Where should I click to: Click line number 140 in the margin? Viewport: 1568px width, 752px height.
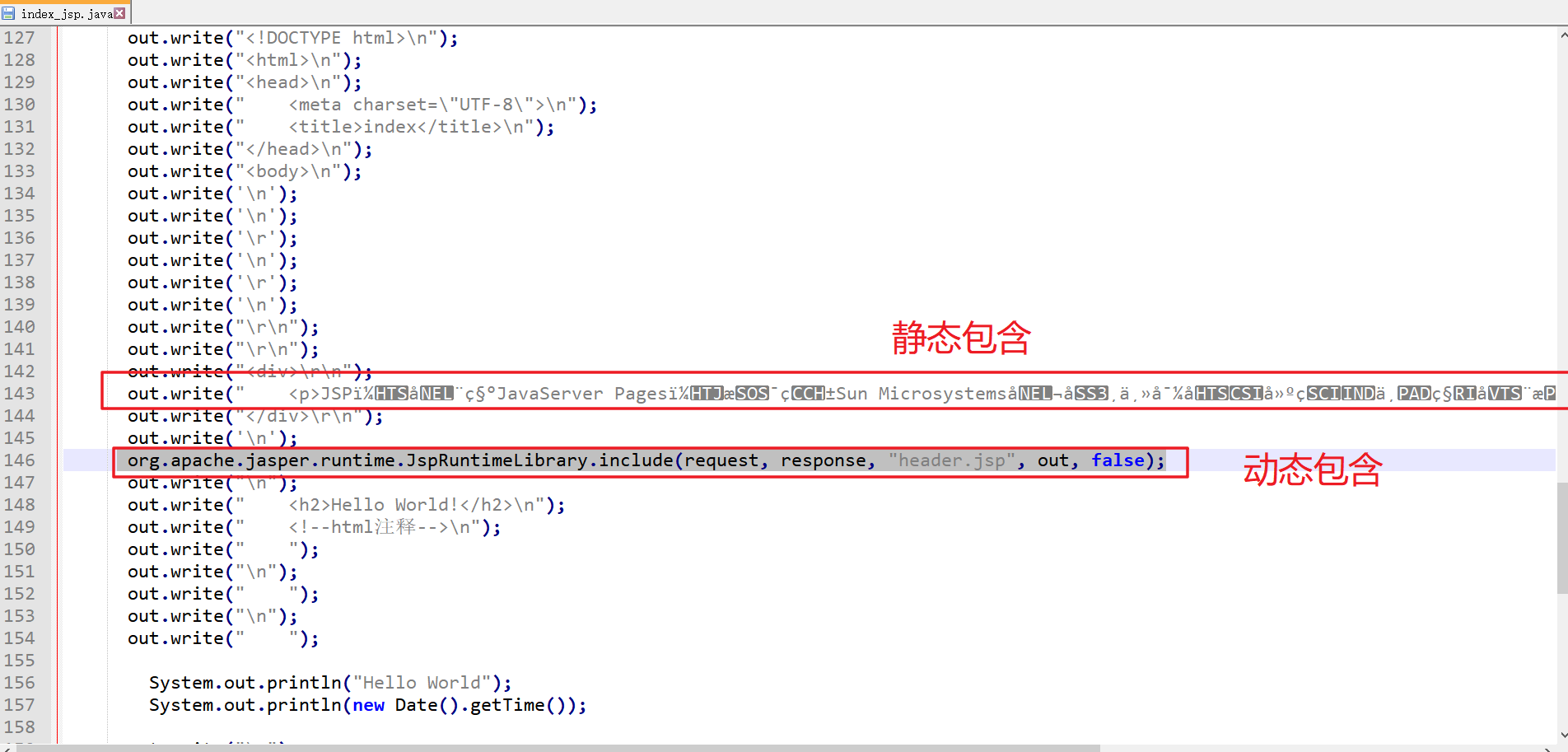point(20,327)
